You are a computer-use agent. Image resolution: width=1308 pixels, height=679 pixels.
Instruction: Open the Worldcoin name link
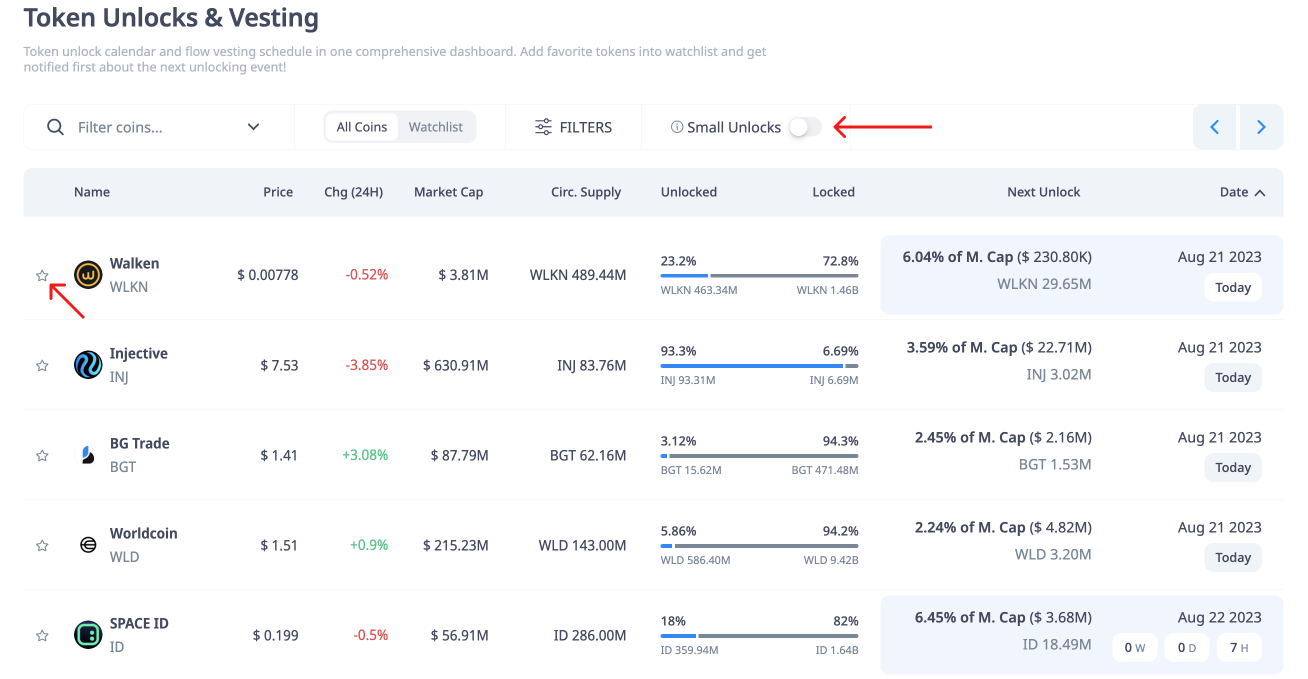(143, 533)
